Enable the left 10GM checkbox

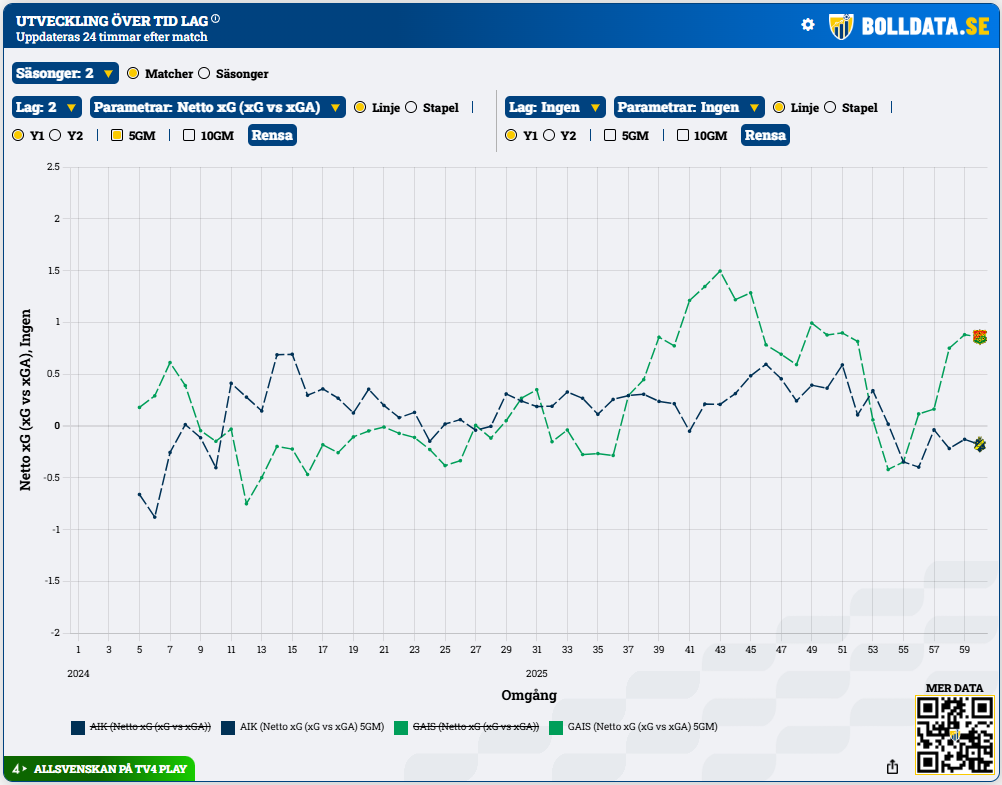(189, 135)
